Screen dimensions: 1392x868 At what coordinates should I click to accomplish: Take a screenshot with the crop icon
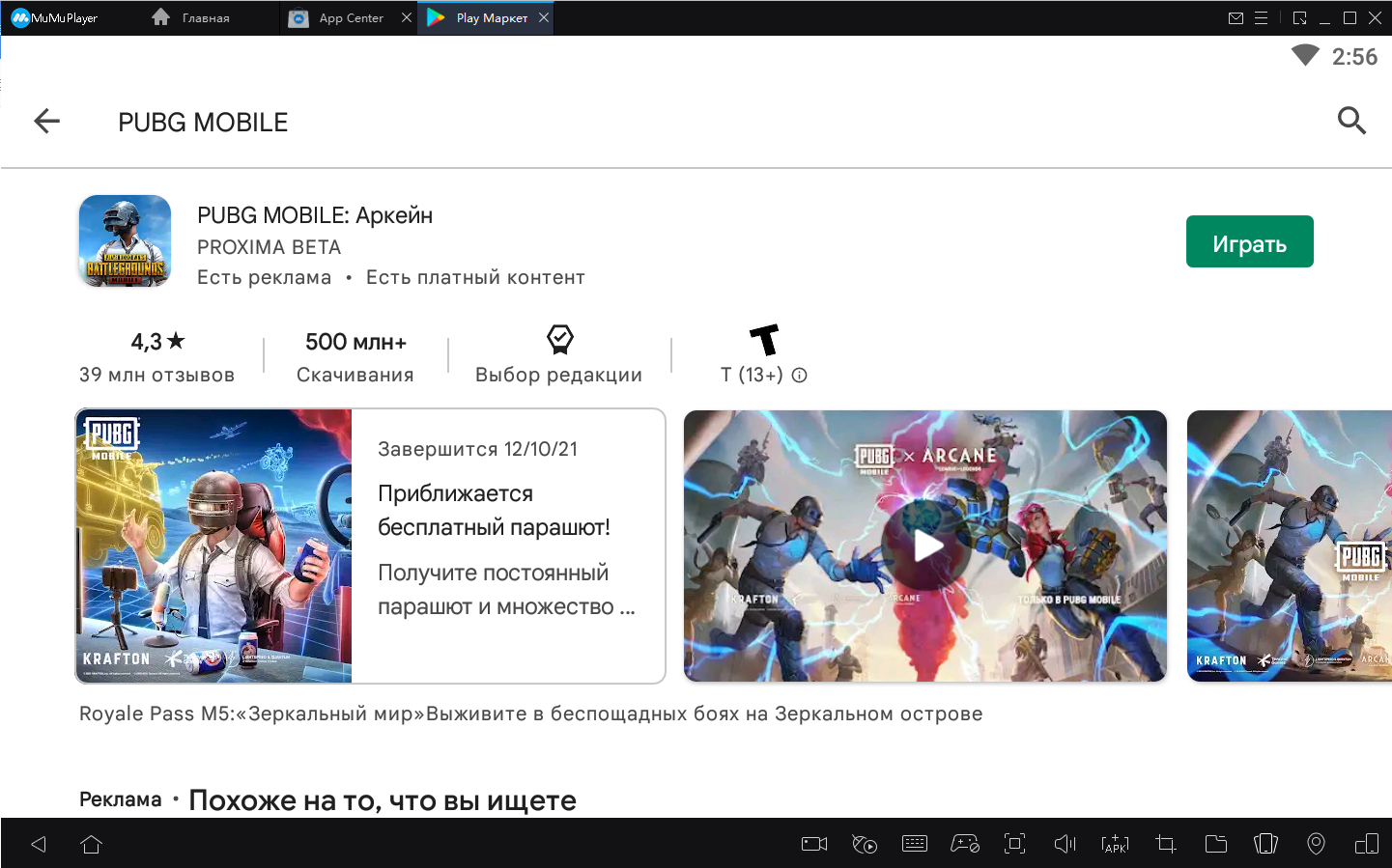[x=1166, y=844]
